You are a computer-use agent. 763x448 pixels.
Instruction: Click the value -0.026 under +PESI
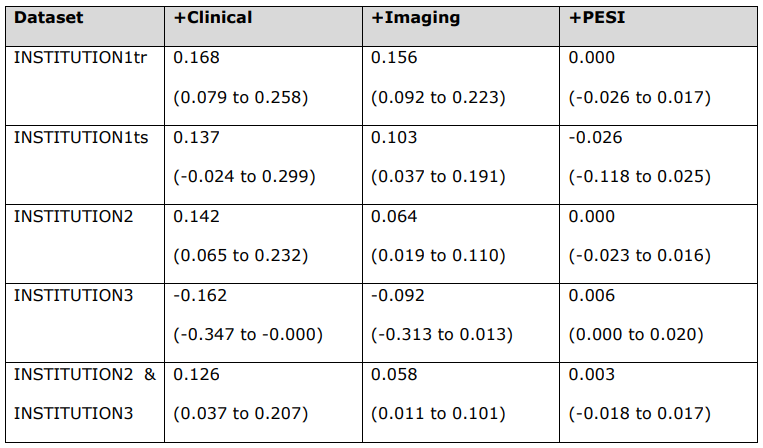click(x=594, y=137)
